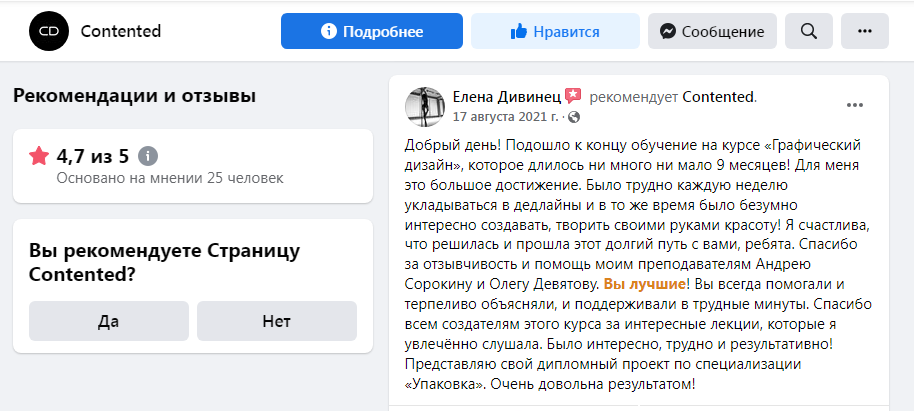Open Елена Дивинец's profile picture

pyautogui.click(x=425, y=106)
